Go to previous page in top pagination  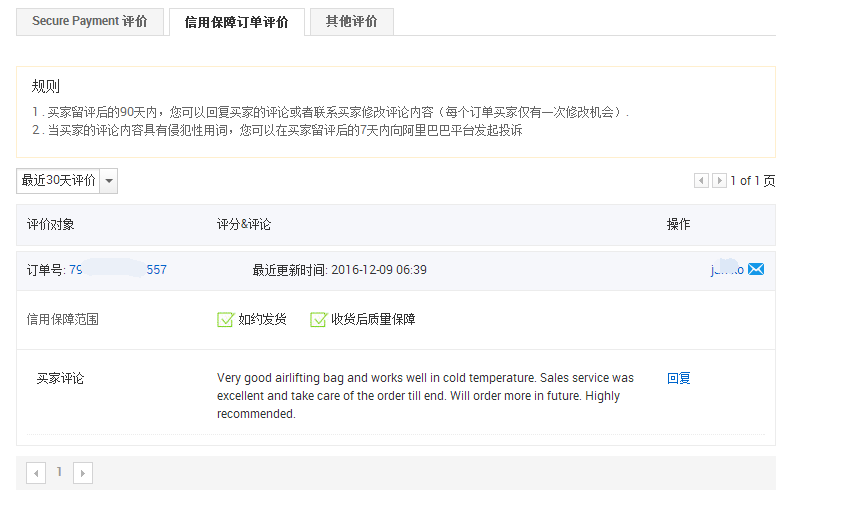(701, 181)
